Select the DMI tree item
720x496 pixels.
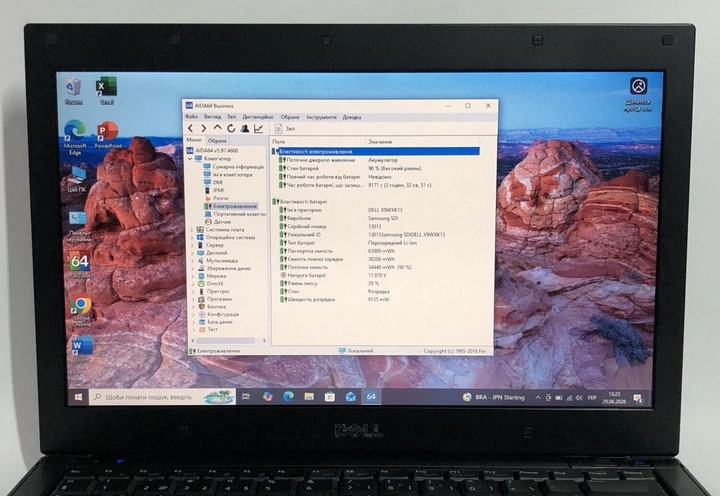pos(214,182)
